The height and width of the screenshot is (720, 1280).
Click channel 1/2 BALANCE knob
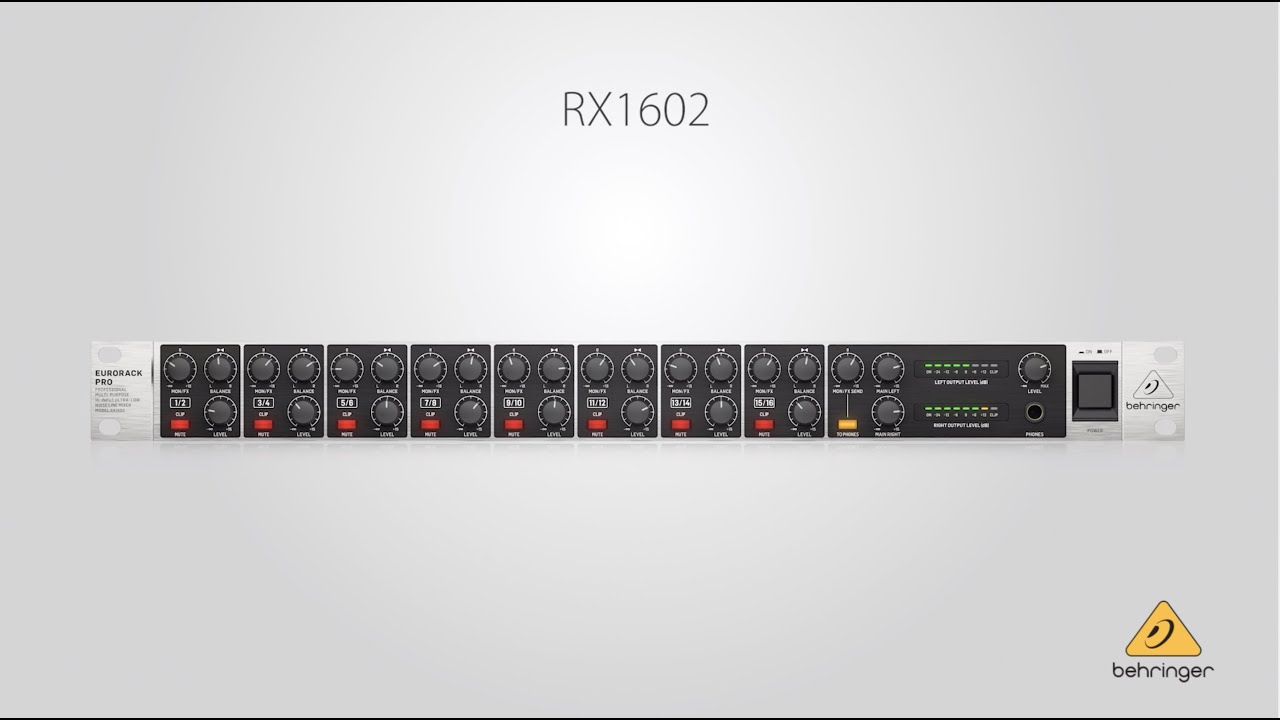[220, 369]
